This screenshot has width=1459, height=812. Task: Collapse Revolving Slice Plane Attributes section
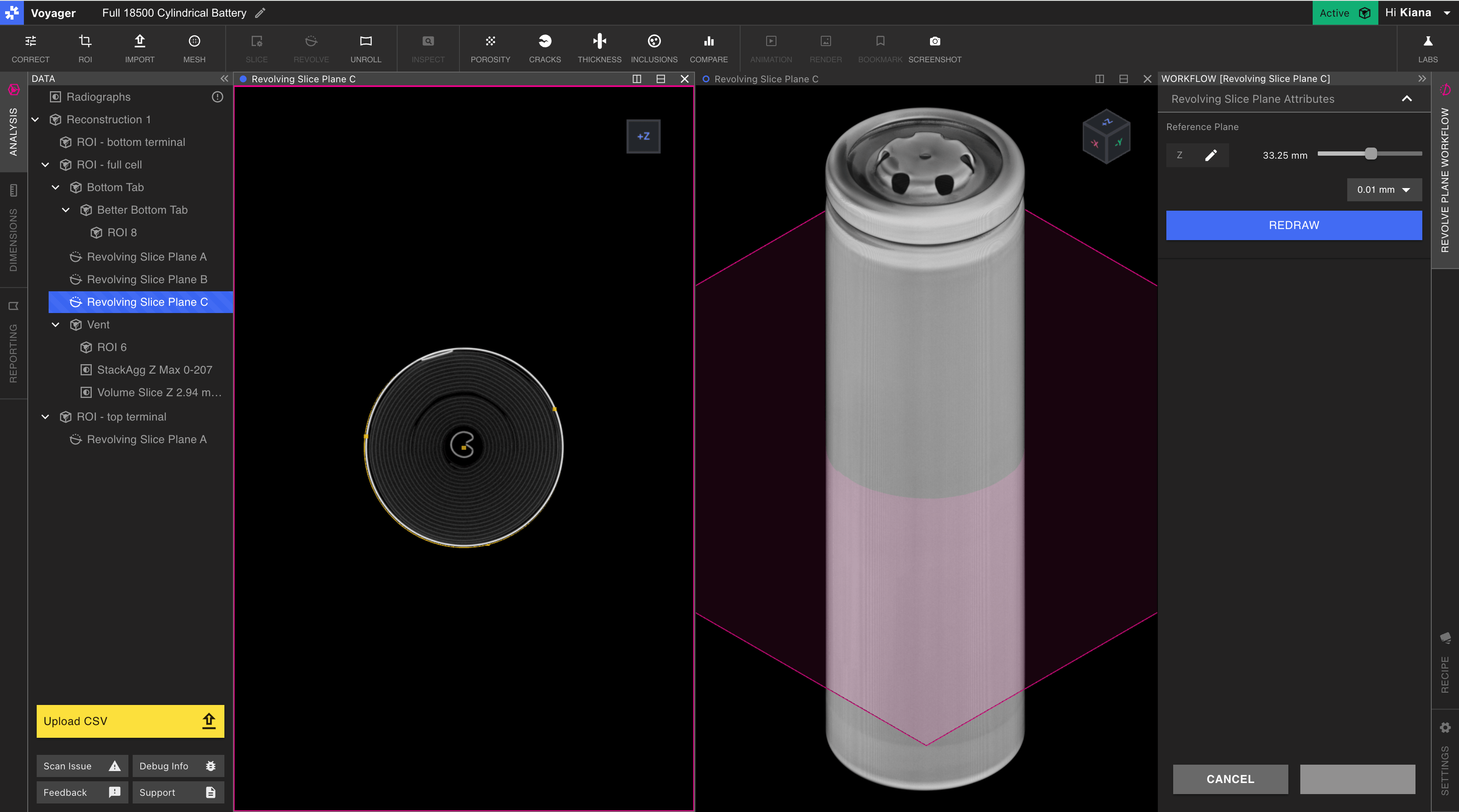click(1407, 99)
